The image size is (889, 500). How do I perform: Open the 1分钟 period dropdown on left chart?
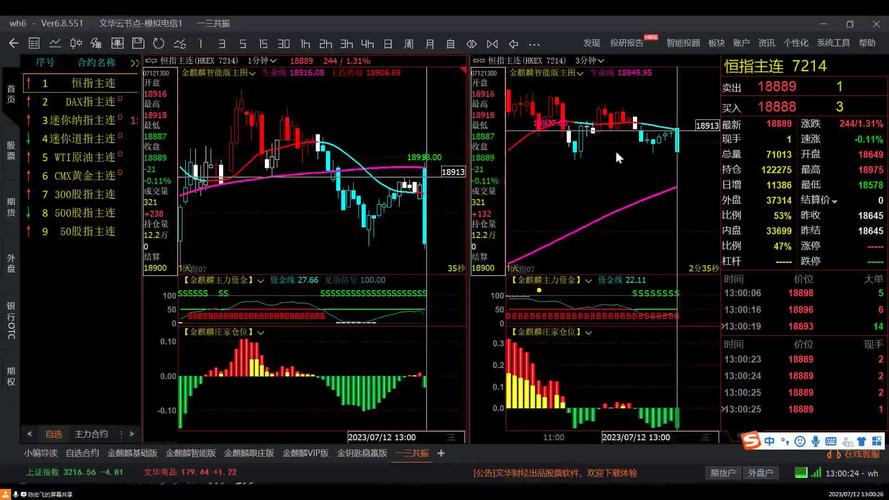262,61
